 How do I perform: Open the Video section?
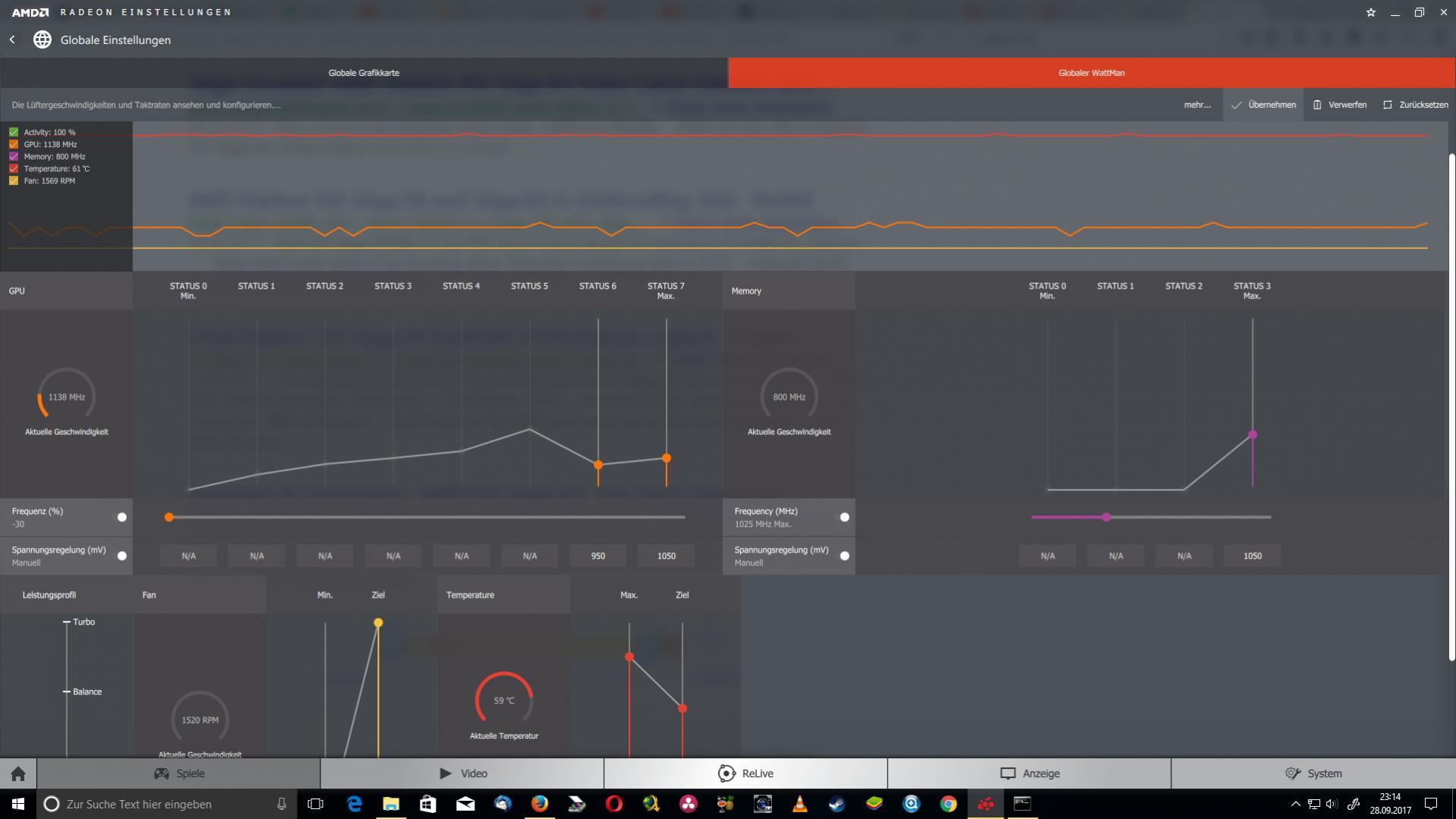coord(462,773)
